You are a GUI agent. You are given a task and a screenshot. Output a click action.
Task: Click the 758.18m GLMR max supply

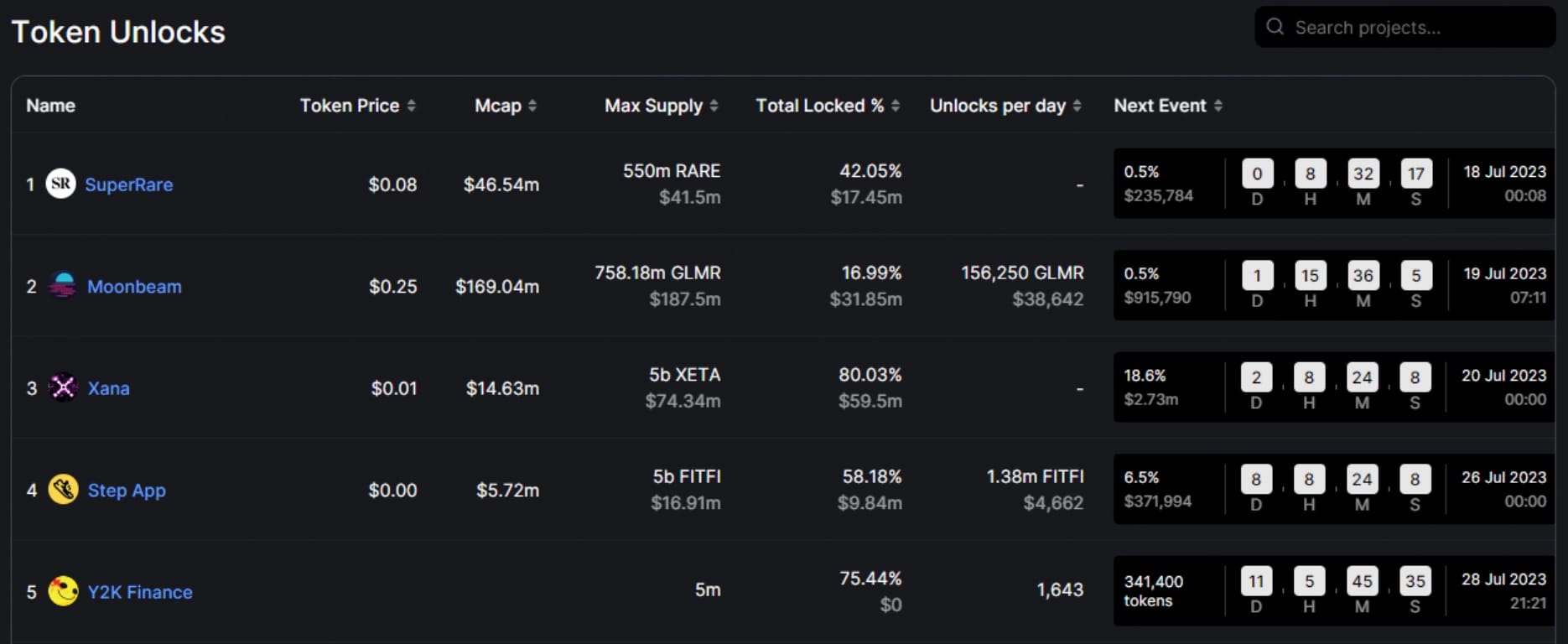point(657,273)
